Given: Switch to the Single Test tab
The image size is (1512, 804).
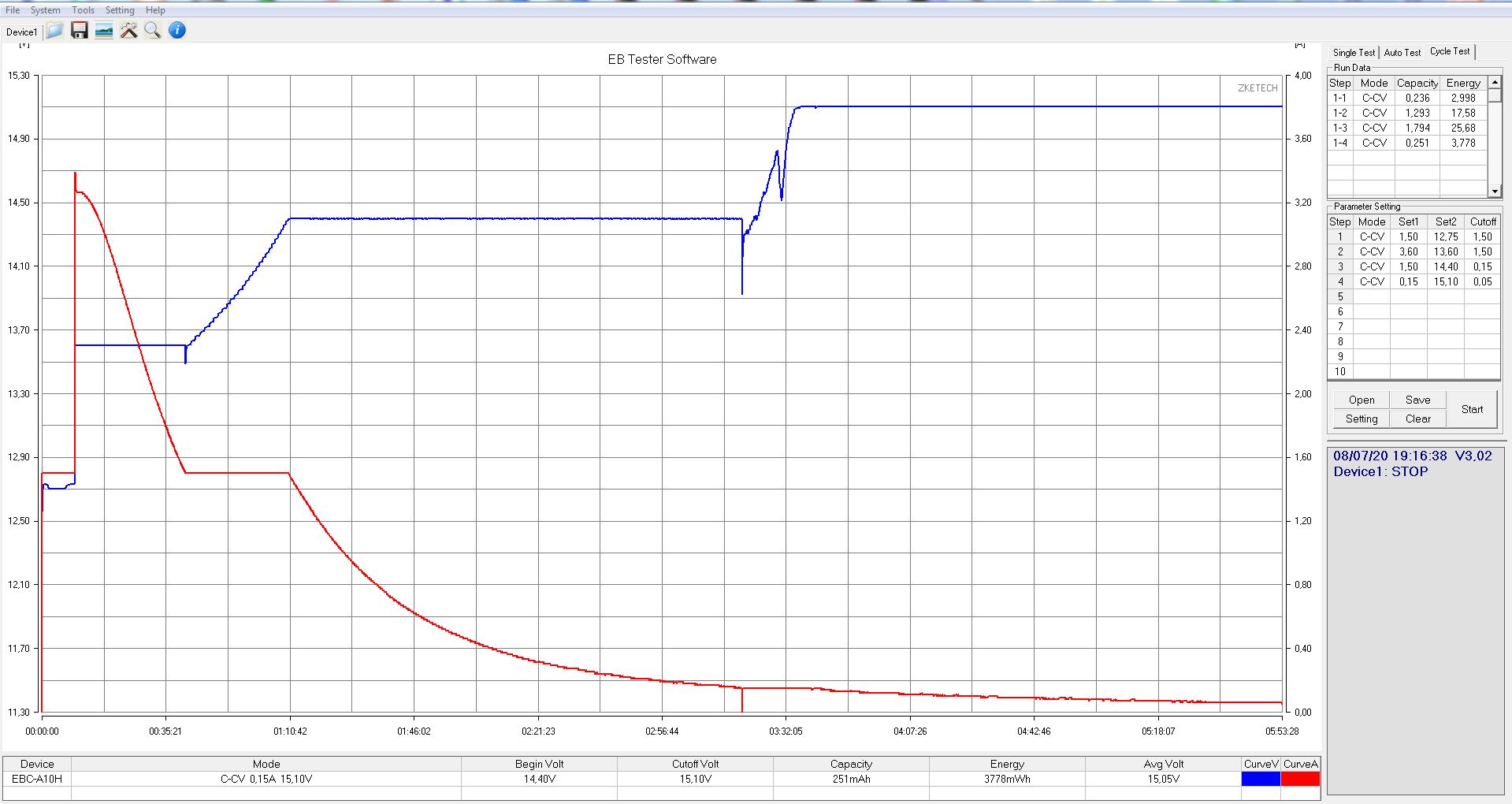Looking at the screenshot, I should (x=1354, y=53).
